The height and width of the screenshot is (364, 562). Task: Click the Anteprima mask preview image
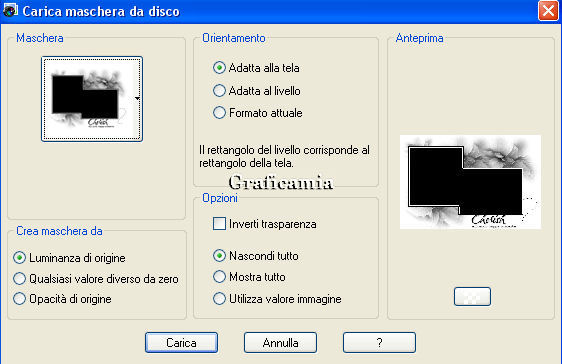(470, 182)
